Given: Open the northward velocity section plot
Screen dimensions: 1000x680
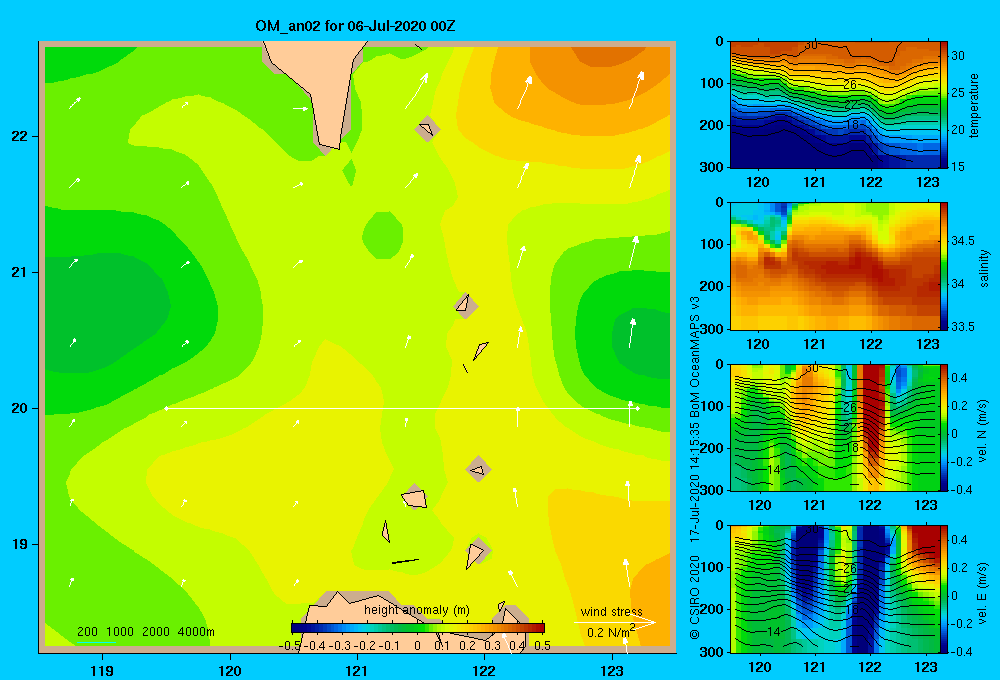Looking at the screenshot, I should point(834,427).
